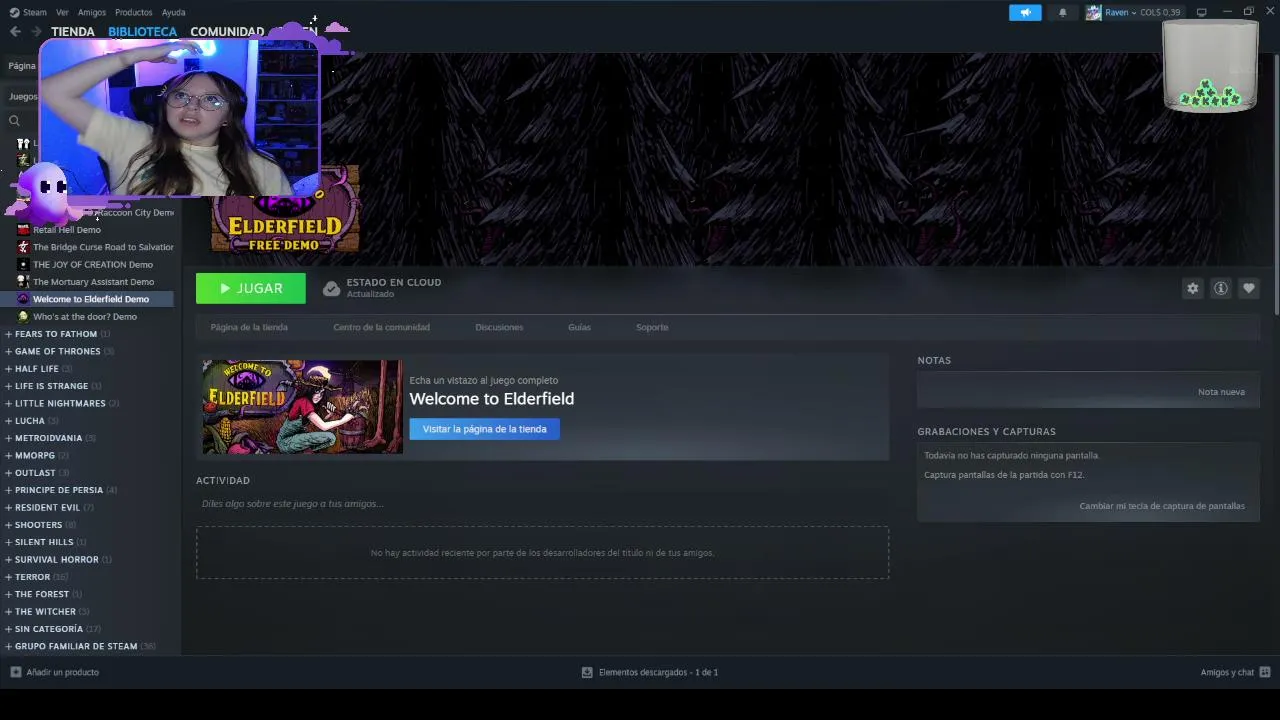This screenshot has width=1280, height=720.
Task: Switch to the TIENDA section
Action: pyautogui.click(x=73, y=32)
